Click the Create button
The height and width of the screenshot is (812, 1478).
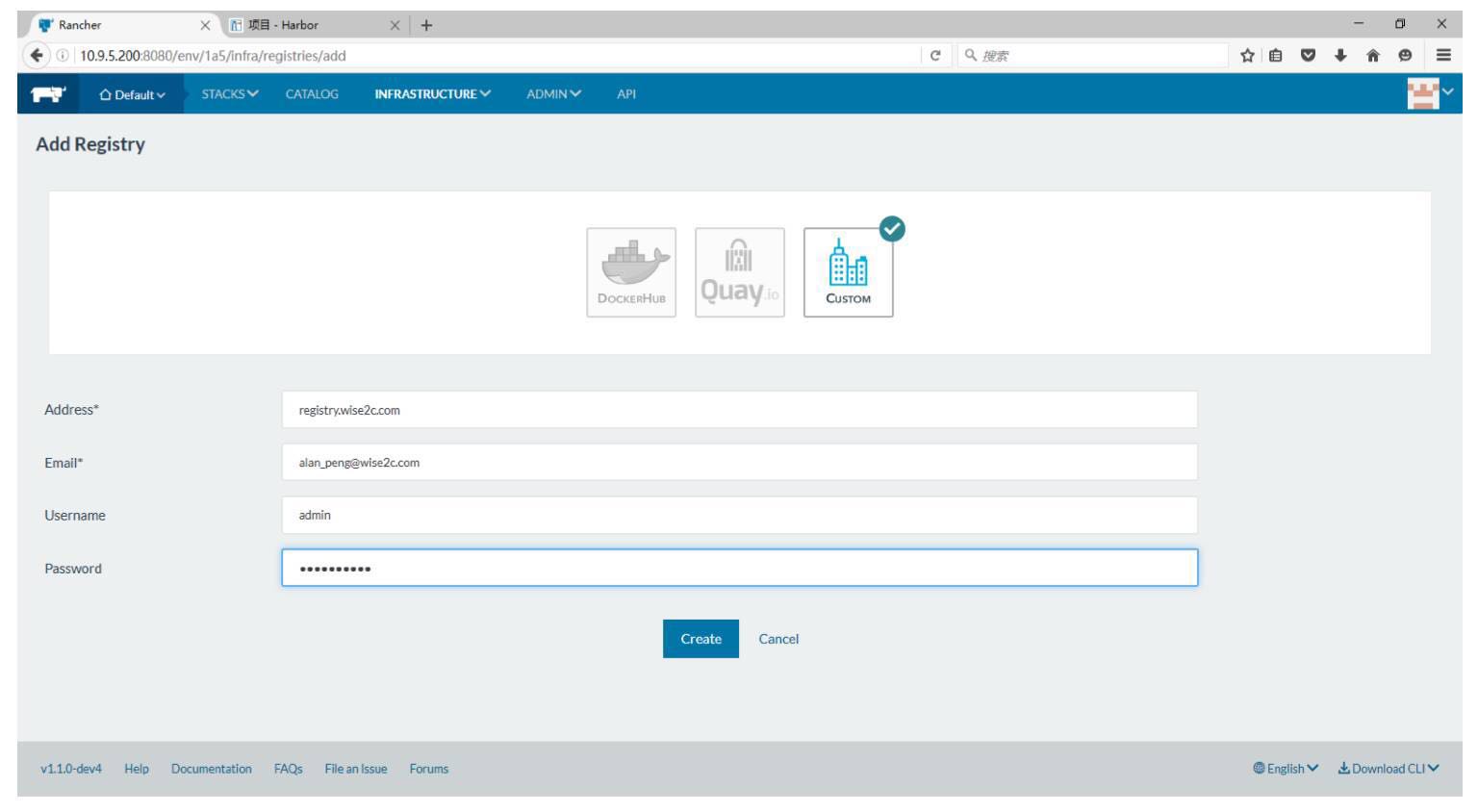701,639
